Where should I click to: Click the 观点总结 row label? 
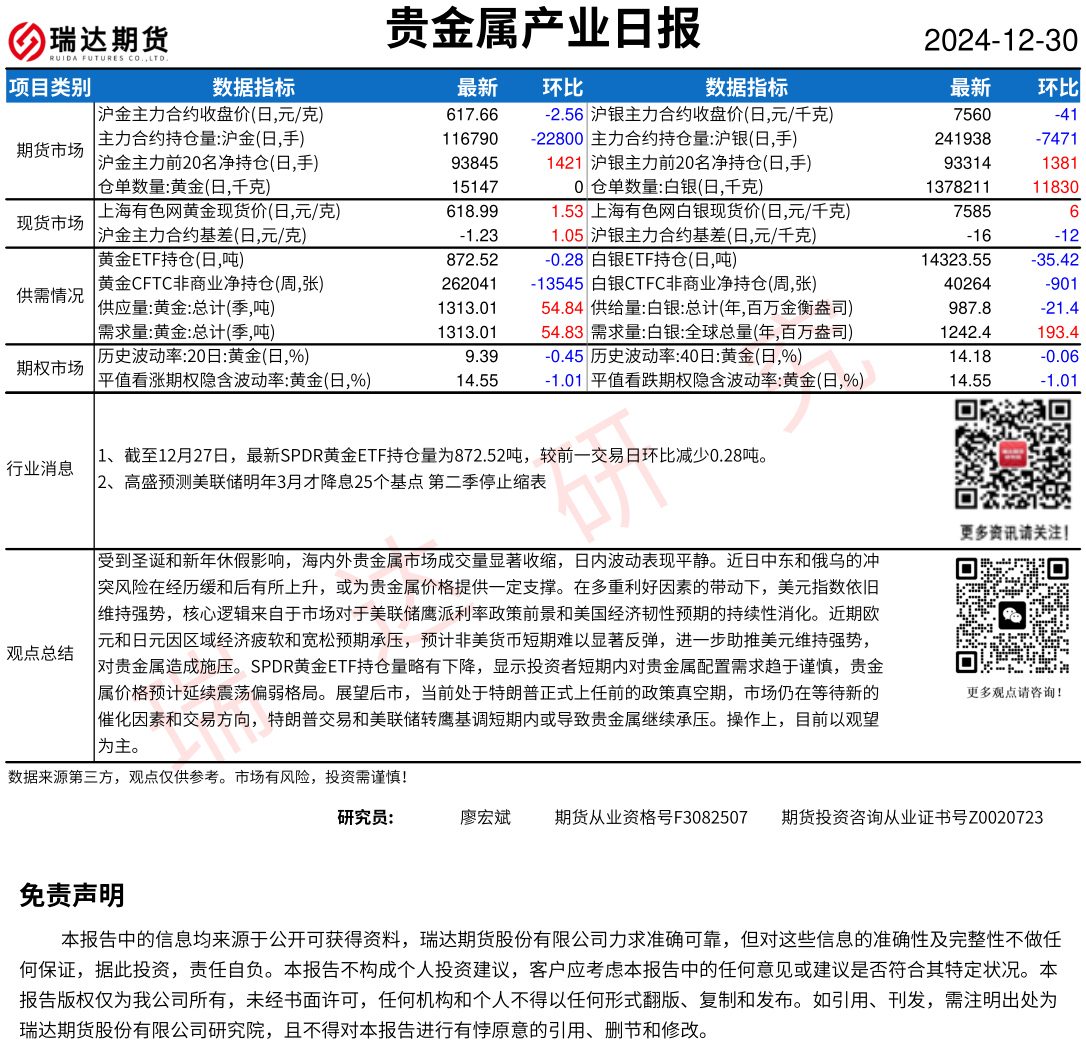coord(40,654)
